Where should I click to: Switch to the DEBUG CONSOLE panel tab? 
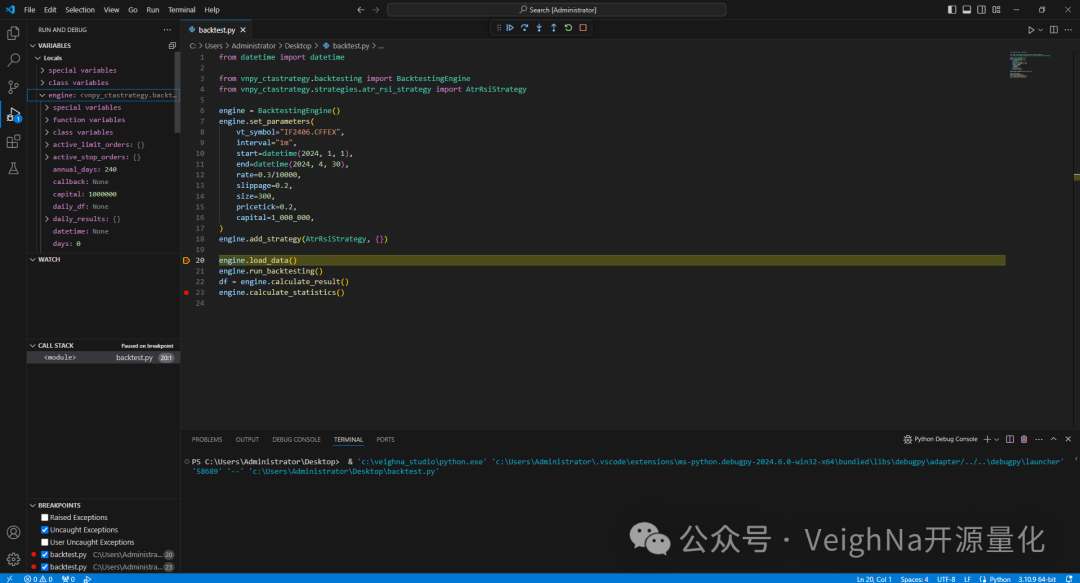[x=296, y=439]
